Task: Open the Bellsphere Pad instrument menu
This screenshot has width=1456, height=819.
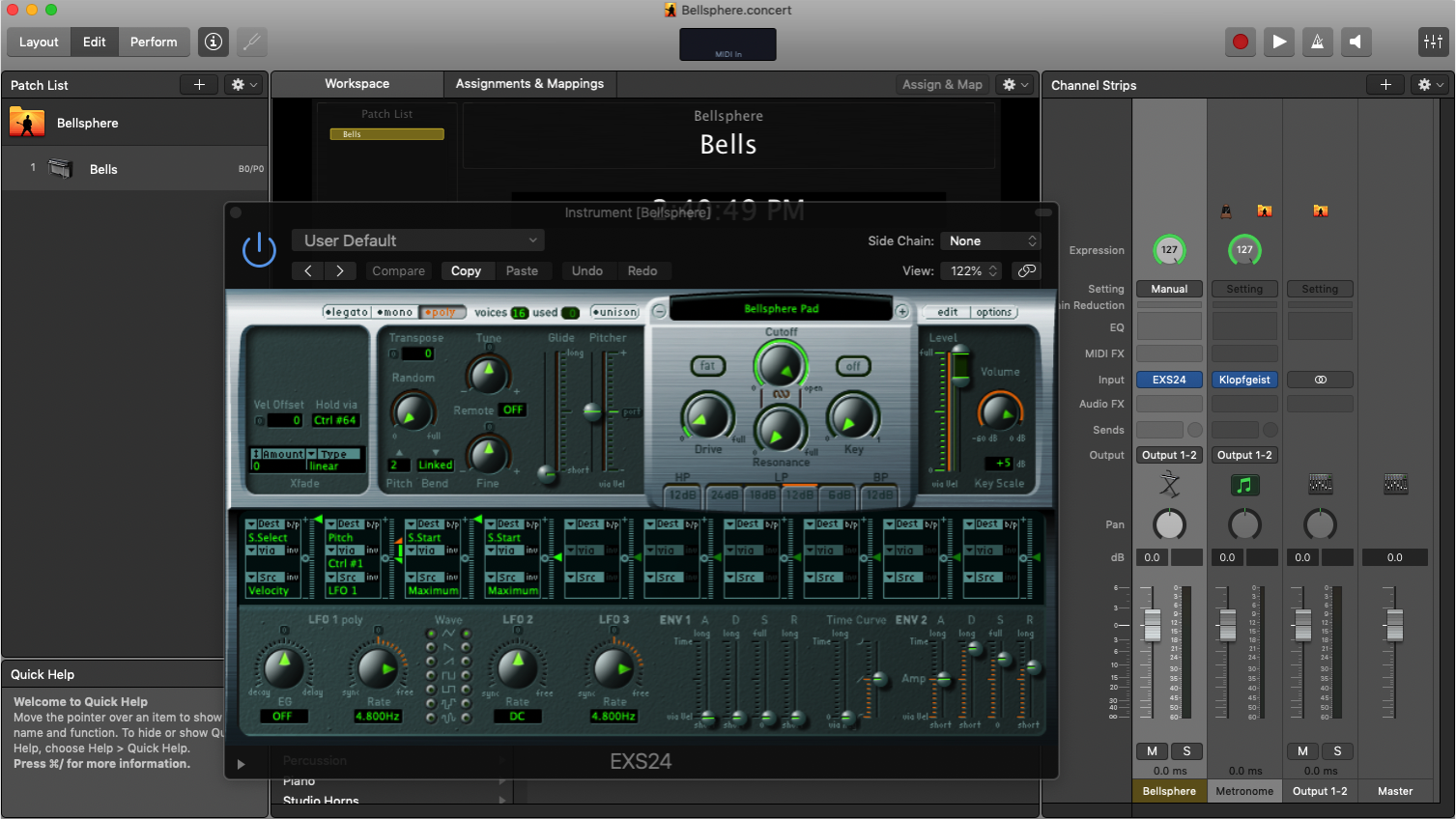Action: (x=781, y=309)
